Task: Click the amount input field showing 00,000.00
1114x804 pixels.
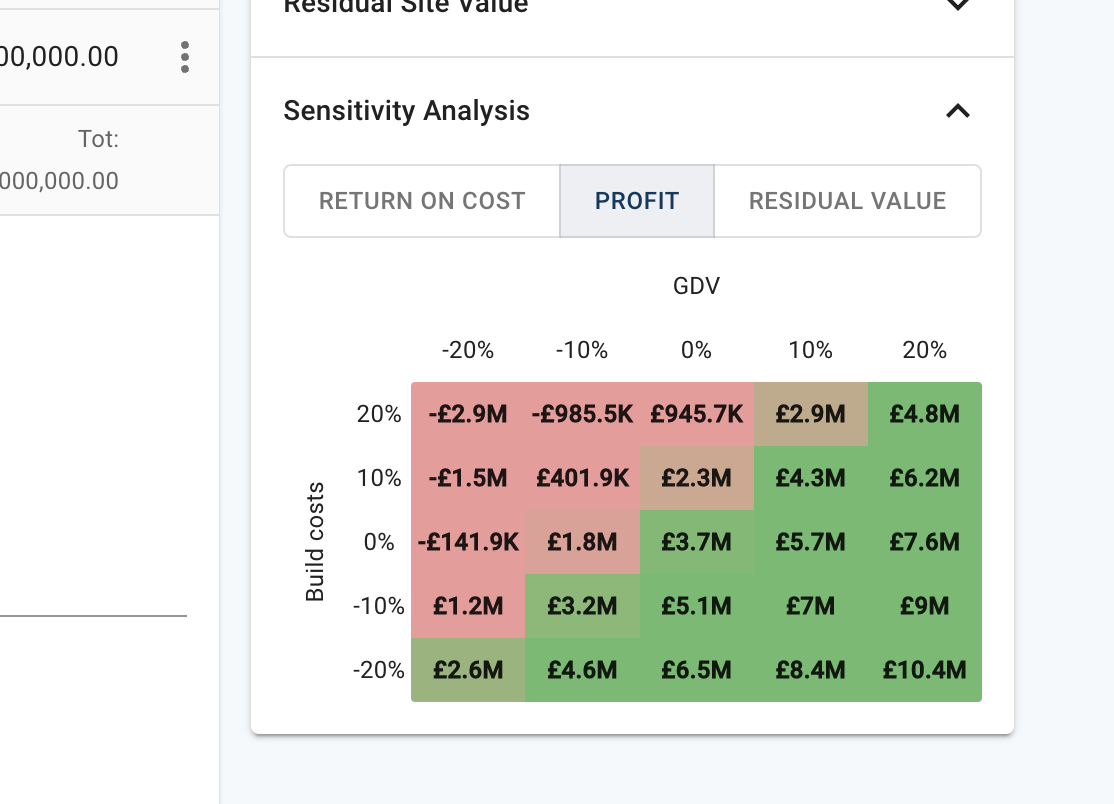Action: tap(60, 56)
